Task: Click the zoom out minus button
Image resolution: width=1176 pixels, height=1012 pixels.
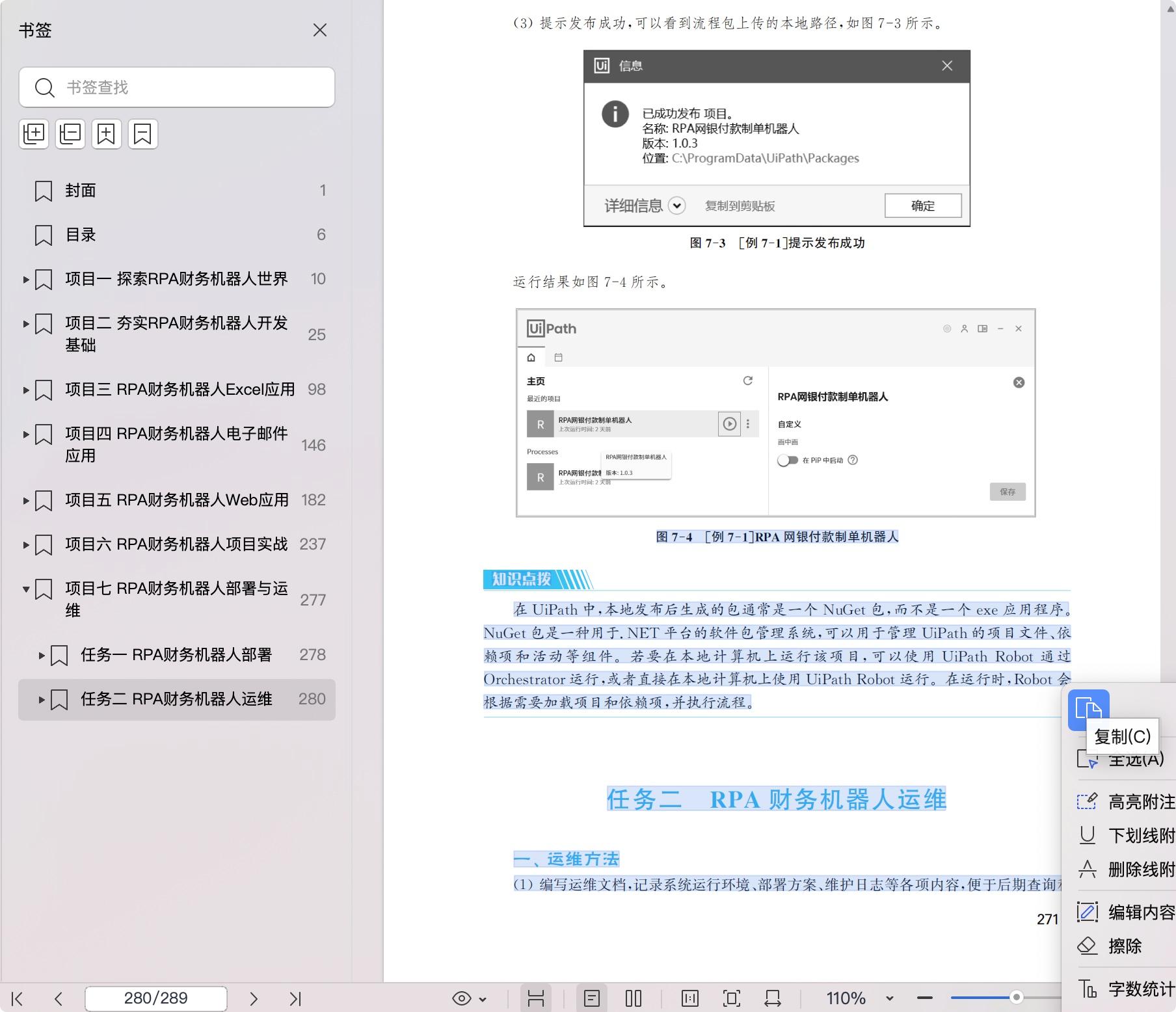Action: pyautogui.click(x=925, y=998)
